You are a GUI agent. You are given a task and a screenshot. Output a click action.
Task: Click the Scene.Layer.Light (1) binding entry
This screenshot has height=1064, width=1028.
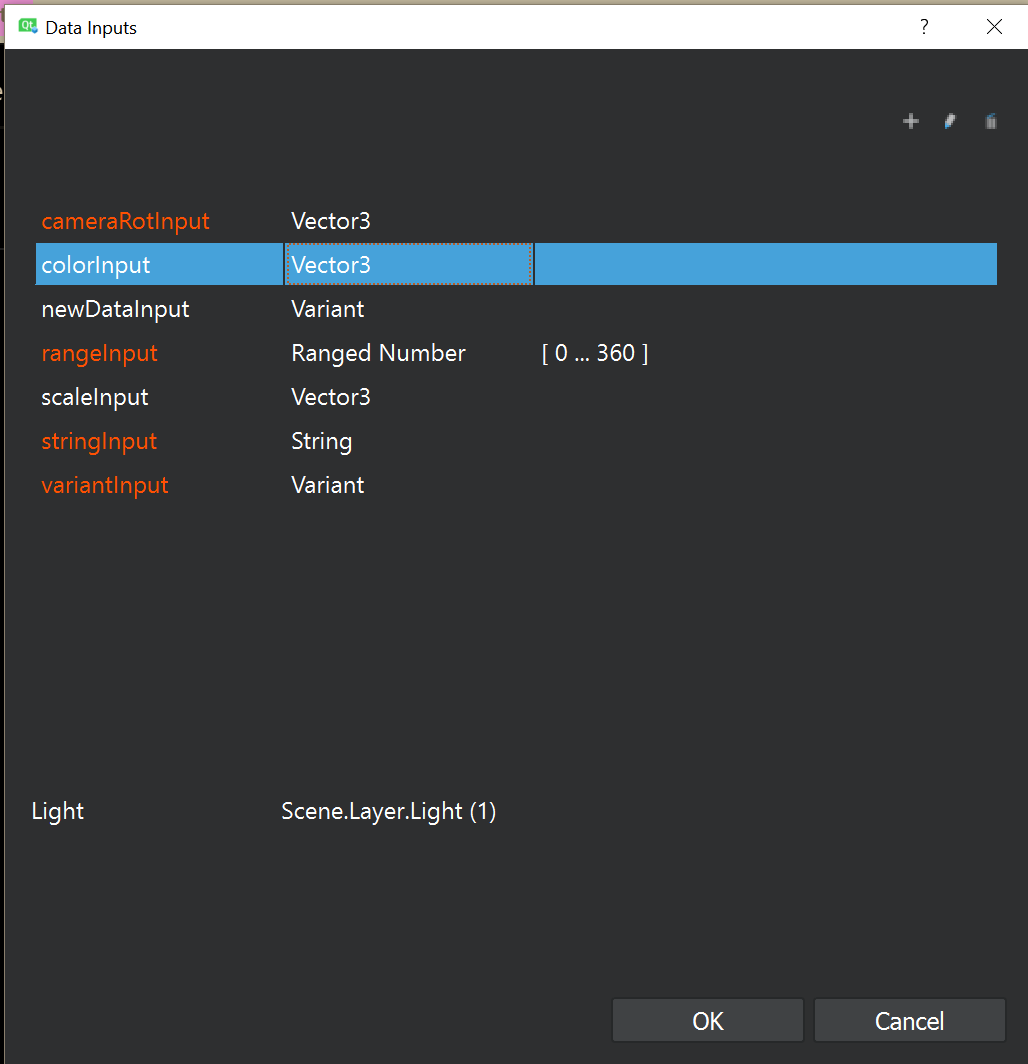pyautogui.click(x=389, y=811)
